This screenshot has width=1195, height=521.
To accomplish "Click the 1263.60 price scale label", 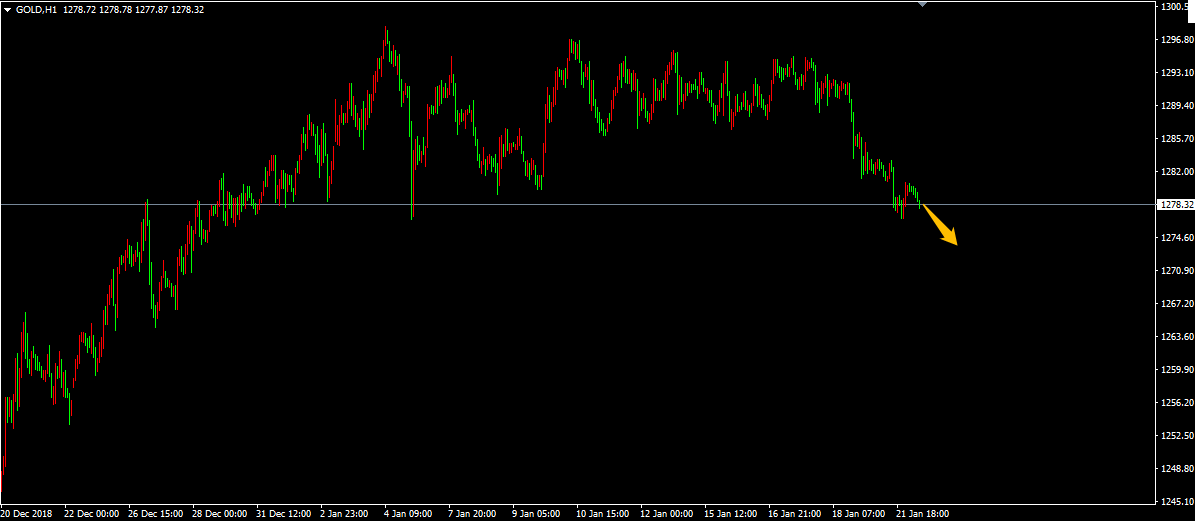I will (x=1176, y=337).
